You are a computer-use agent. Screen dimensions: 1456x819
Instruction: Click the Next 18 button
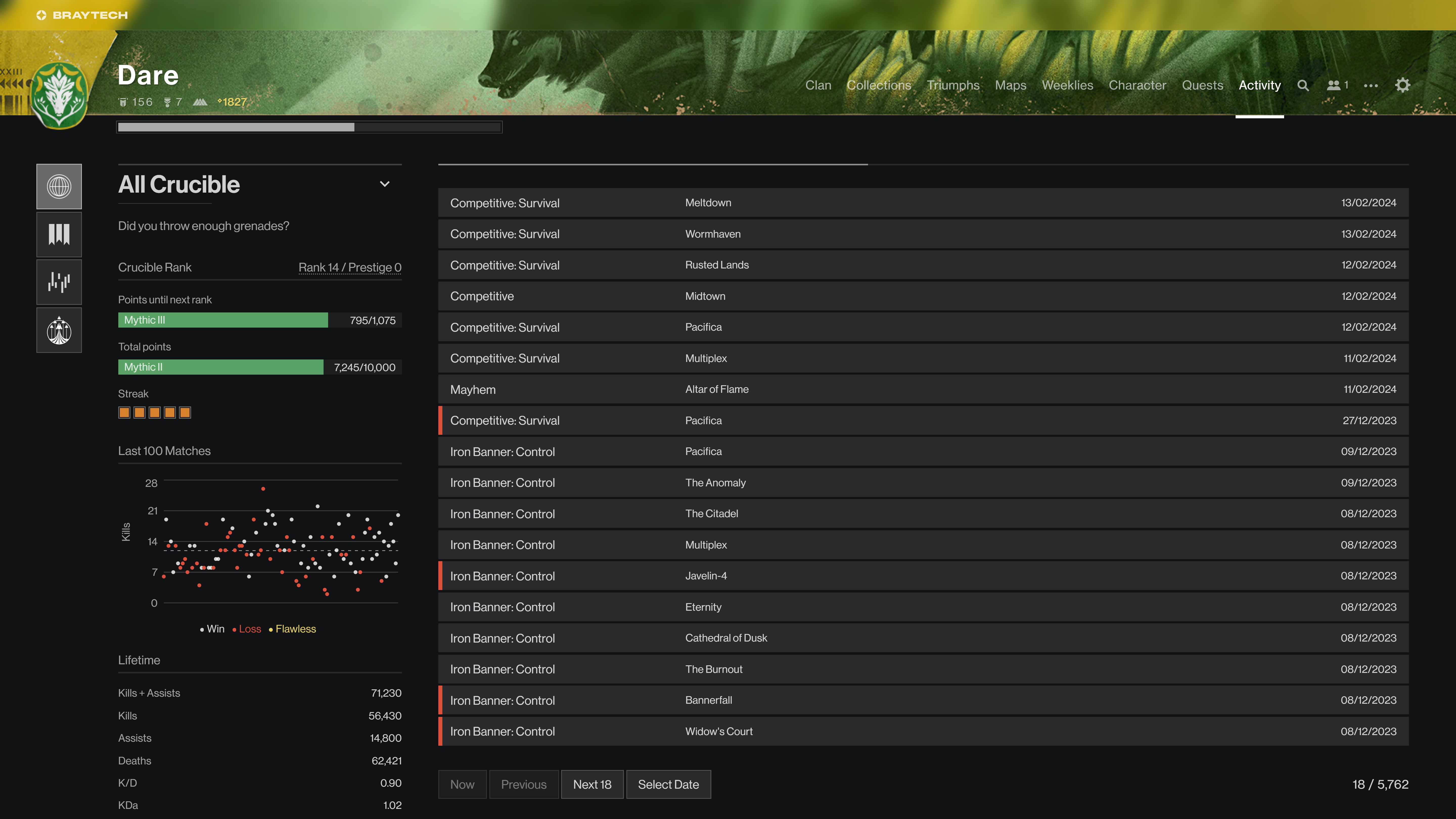(592, 785)
